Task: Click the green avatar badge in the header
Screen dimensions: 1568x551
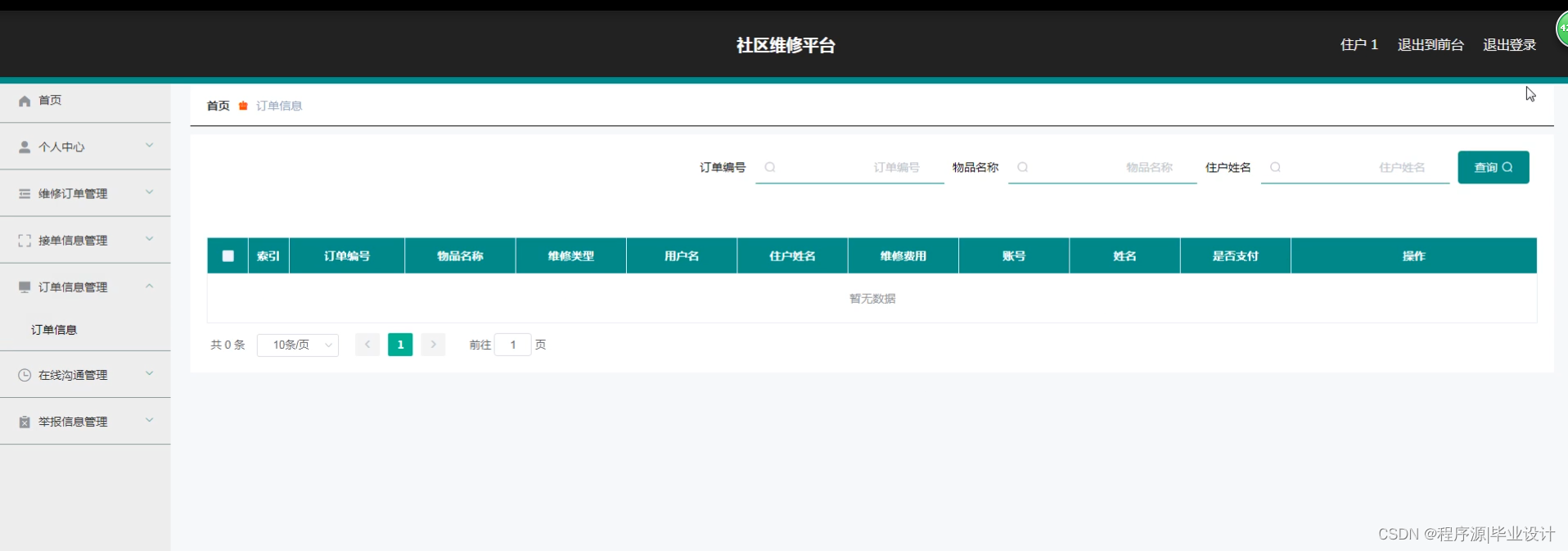Action: (x=1561, y=29)
